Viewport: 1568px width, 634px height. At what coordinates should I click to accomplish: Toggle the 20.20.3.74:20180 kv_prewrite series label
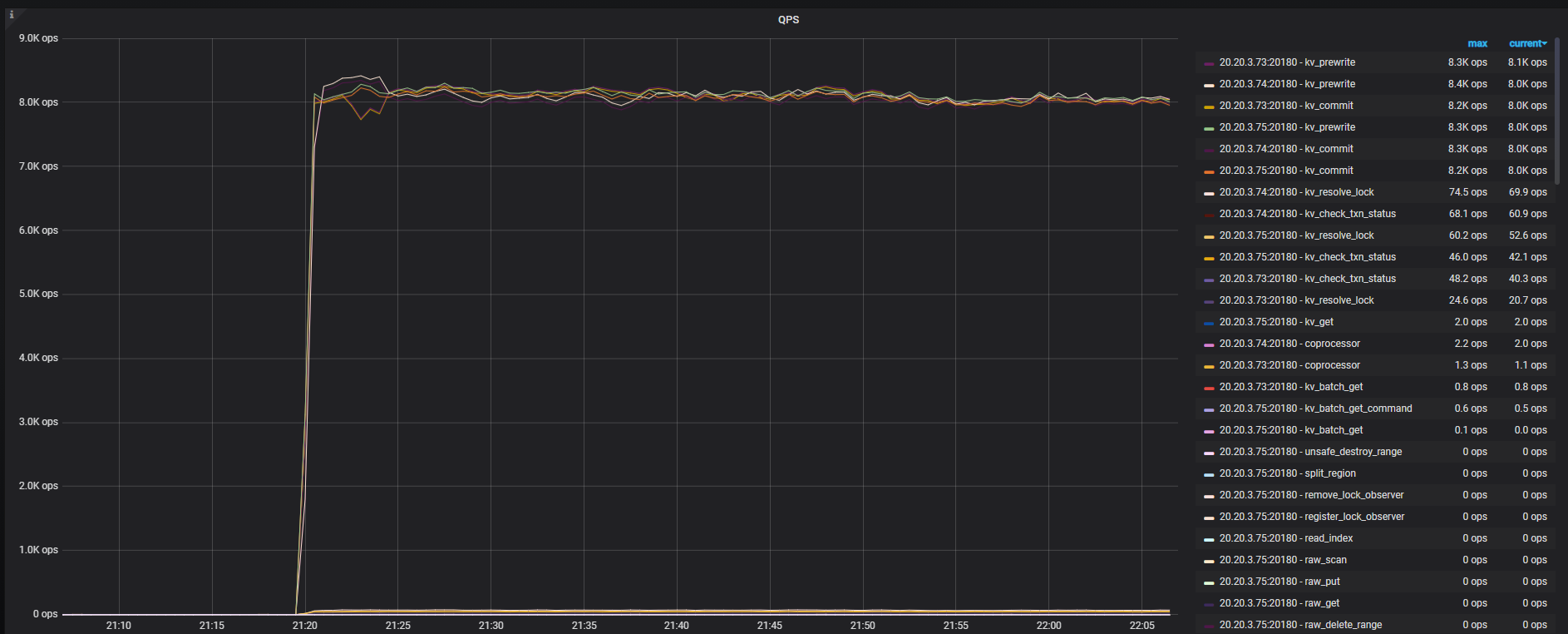pyautogui.click(x=1287, y=84)
